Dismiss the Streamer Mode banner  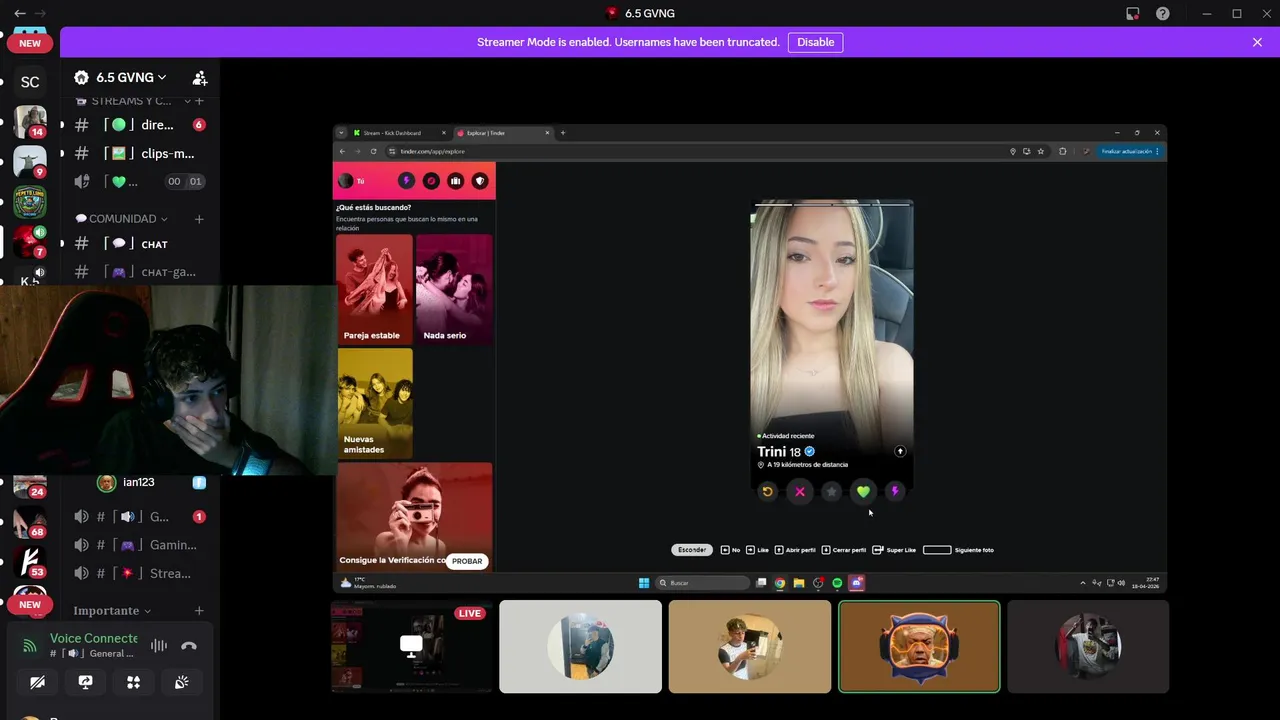tap(1257, 42)
